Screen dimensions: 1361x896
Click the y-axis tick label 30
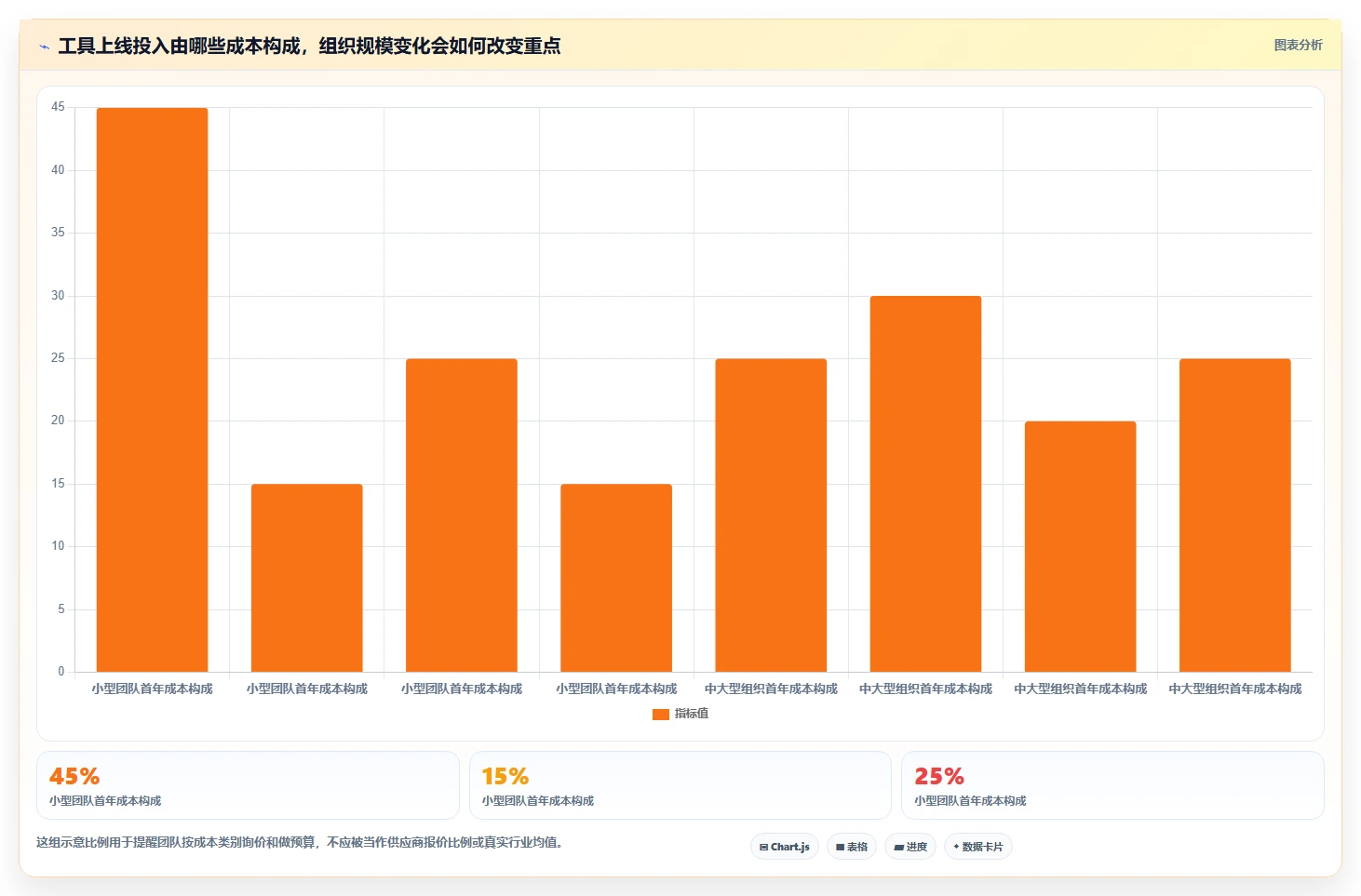point(58,296)
